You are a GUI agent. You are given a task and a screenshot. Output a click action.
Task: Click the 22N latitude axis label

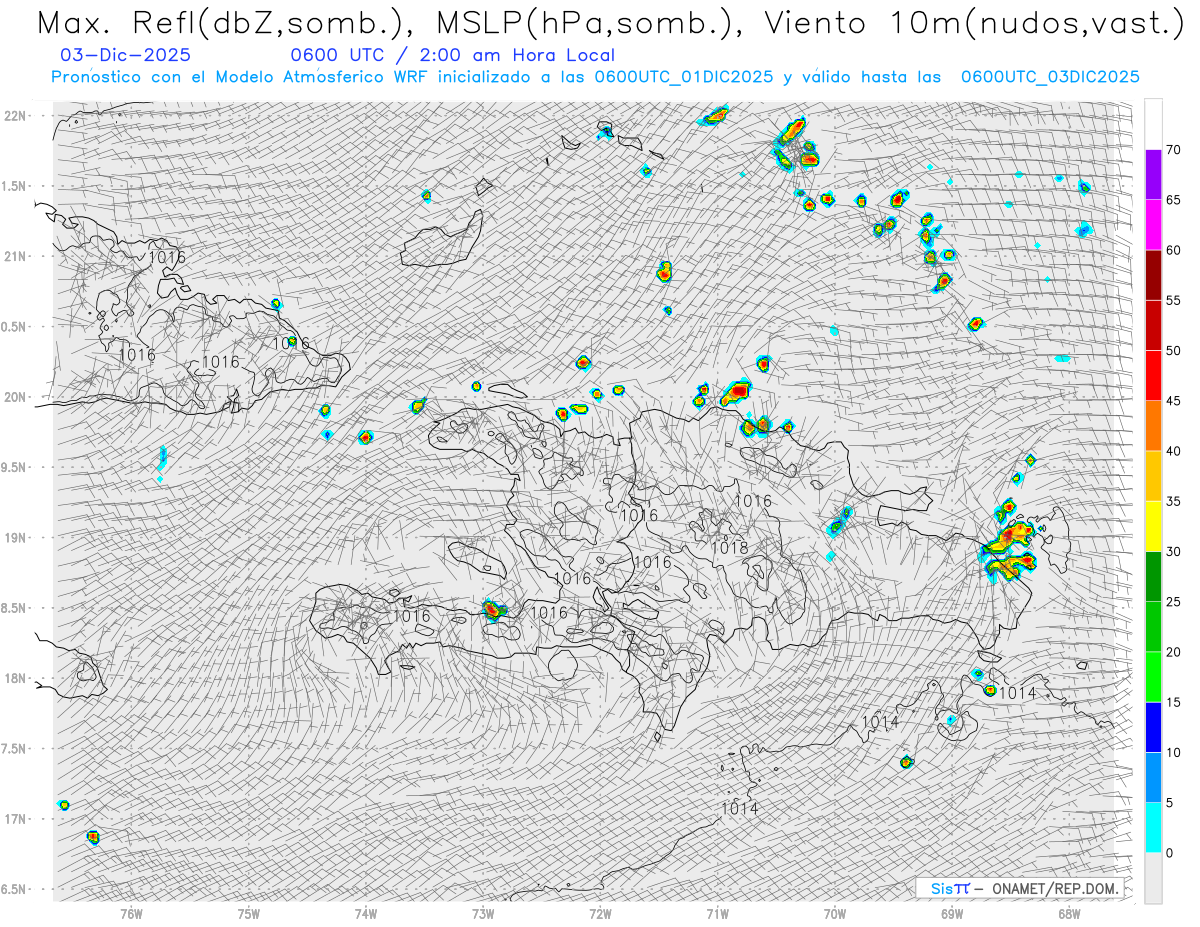[17, 115]
